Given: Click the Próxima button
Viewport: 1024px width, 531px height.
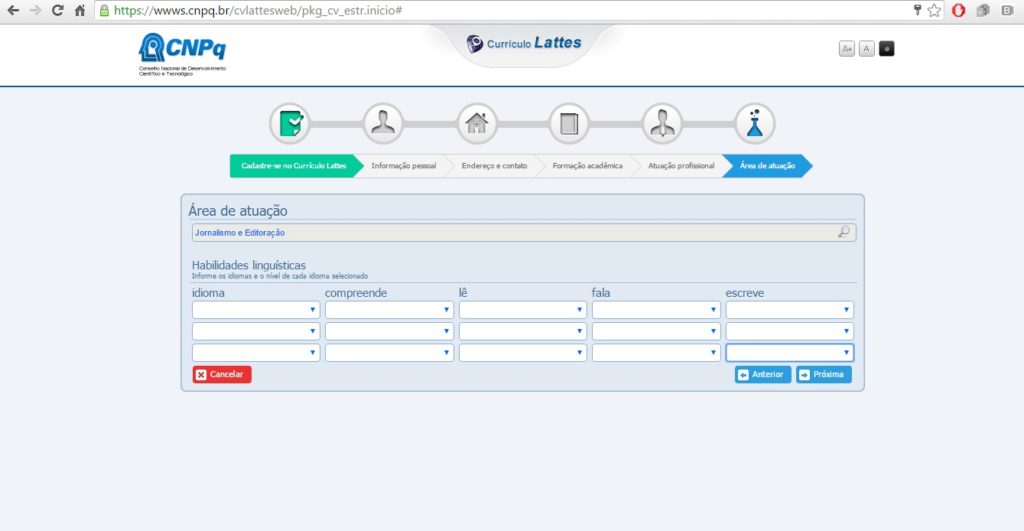Looking at the screenshot, I should [x=823, y=375].
